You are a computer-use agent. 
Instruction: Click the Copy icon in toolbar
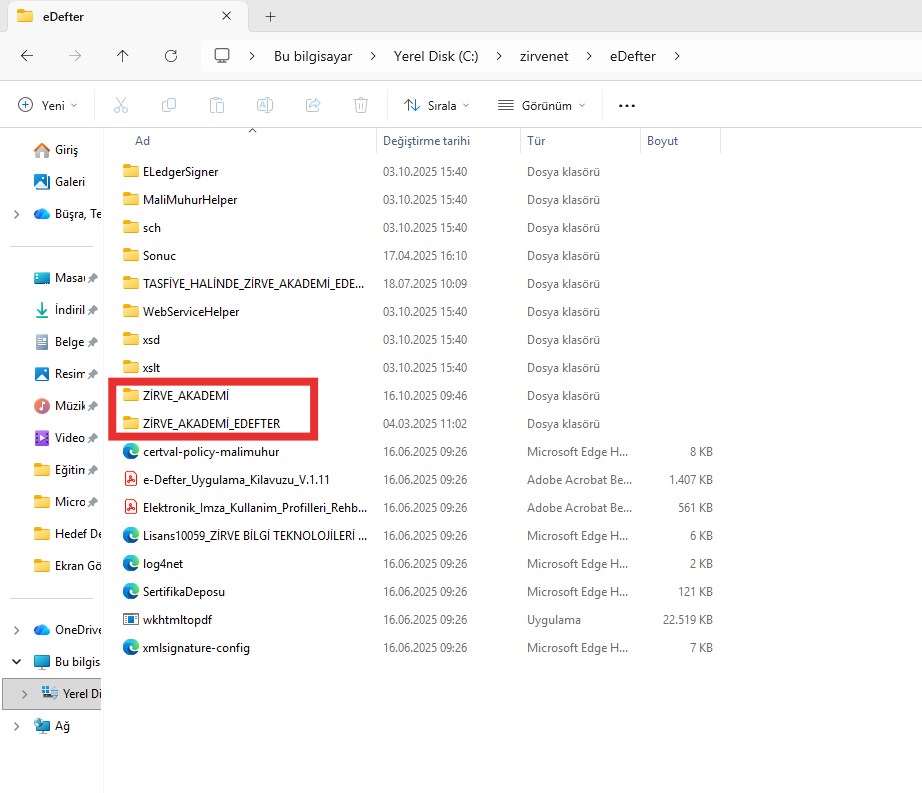[x=169, y=105]
